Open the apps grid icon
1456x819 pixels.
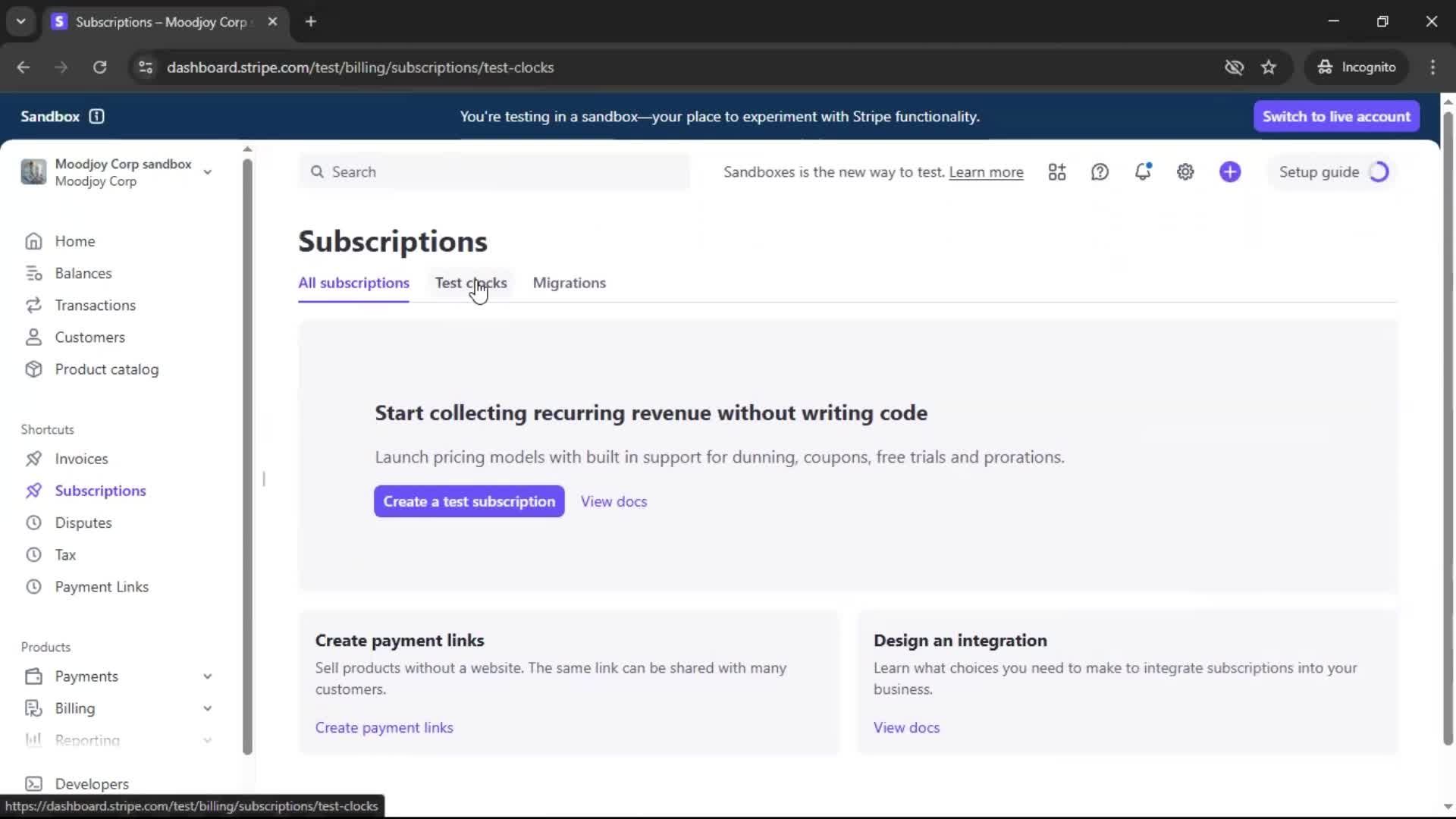click(1057, 172)
